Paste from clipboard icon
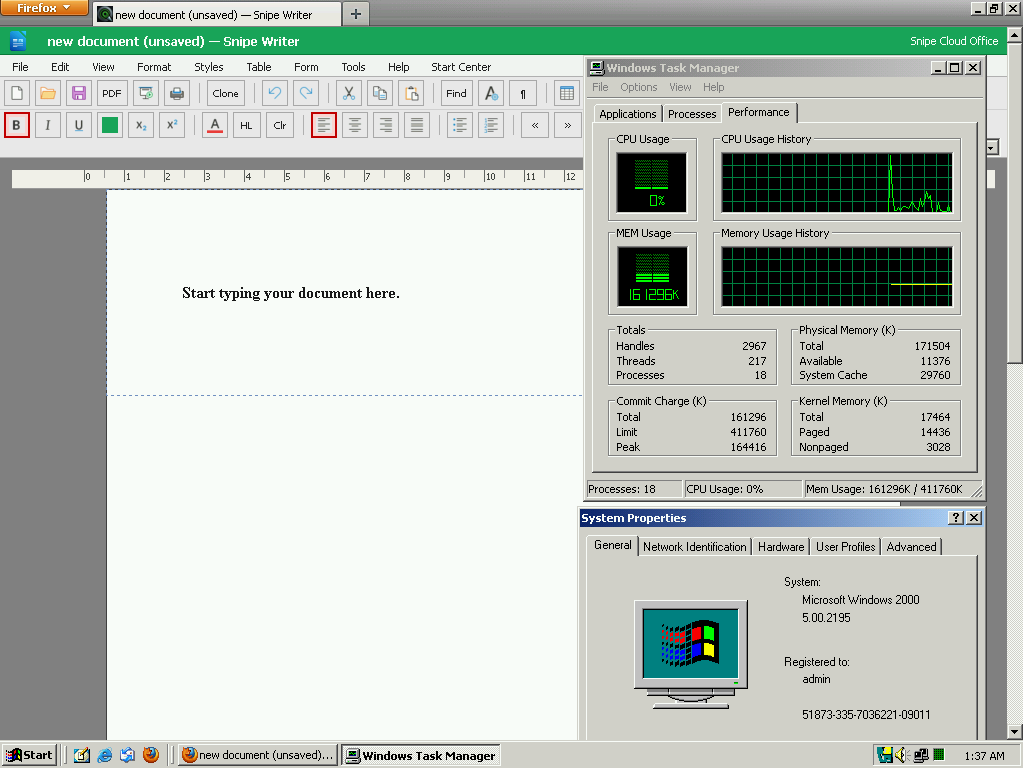The width and height of the screenshot is (1023, 768). [411, 93]
